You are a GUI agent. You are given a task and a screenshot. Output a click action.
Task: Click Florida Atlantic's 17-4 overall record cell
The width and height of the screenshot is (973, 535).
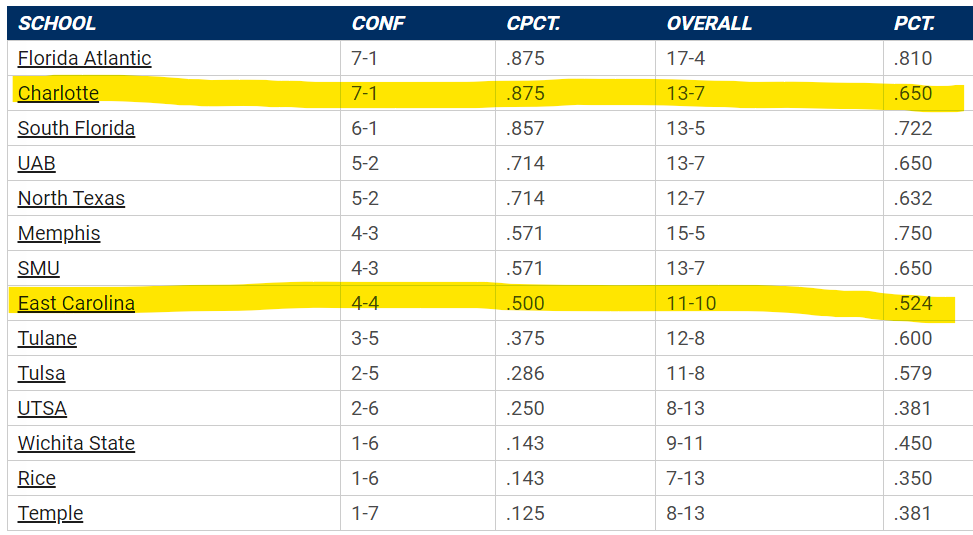(686, 58)
